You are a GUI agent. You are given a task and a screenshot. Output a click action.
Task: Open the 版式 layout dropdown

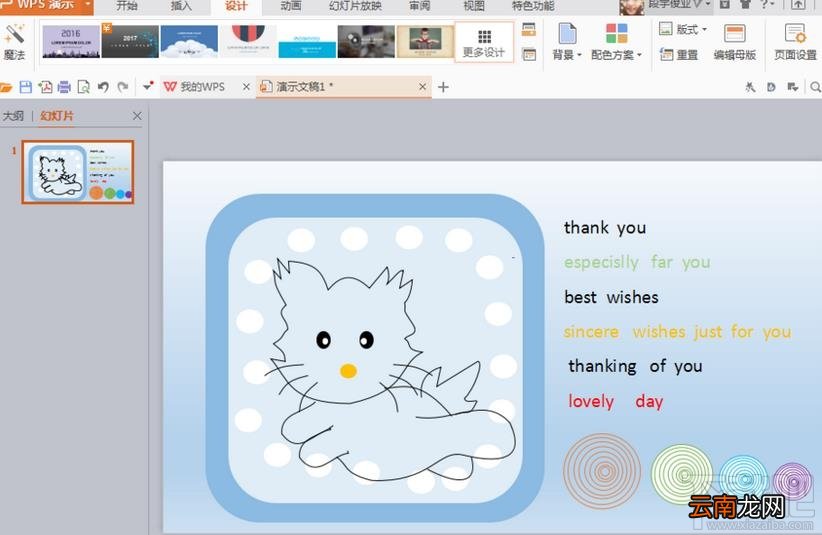click(x=683, y=29)
